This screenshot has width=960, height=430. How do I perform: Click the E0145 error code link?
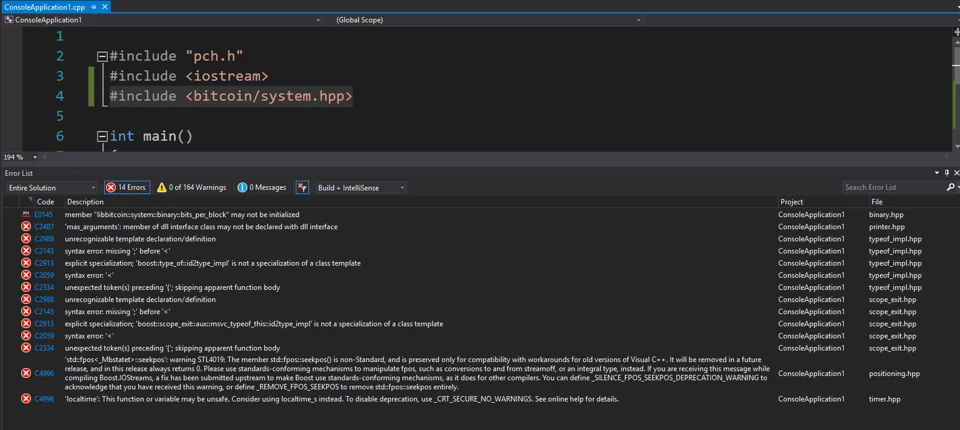[43, 215]
